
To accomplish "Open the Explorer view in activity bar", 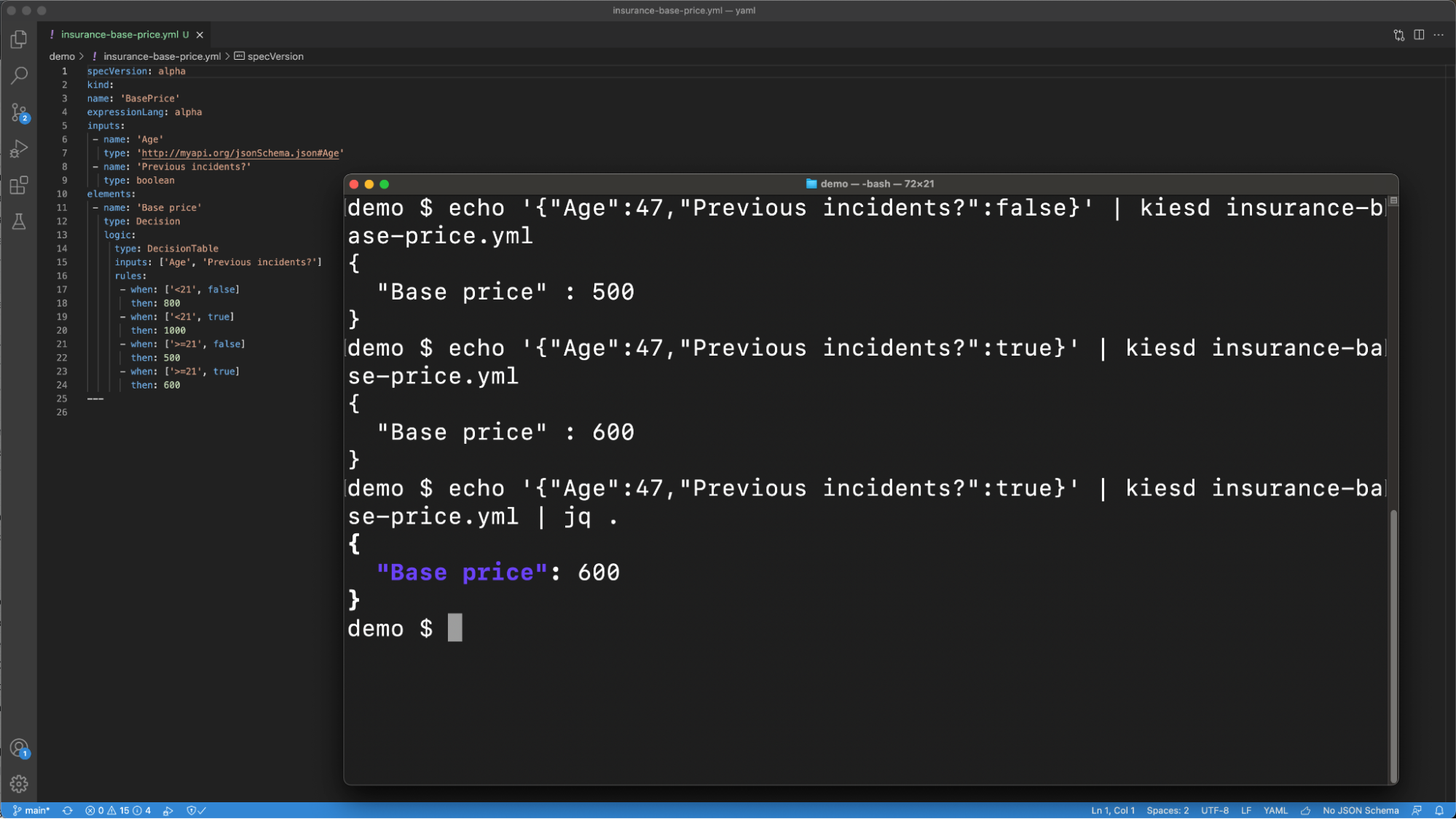I will click(x=19, y=39).
